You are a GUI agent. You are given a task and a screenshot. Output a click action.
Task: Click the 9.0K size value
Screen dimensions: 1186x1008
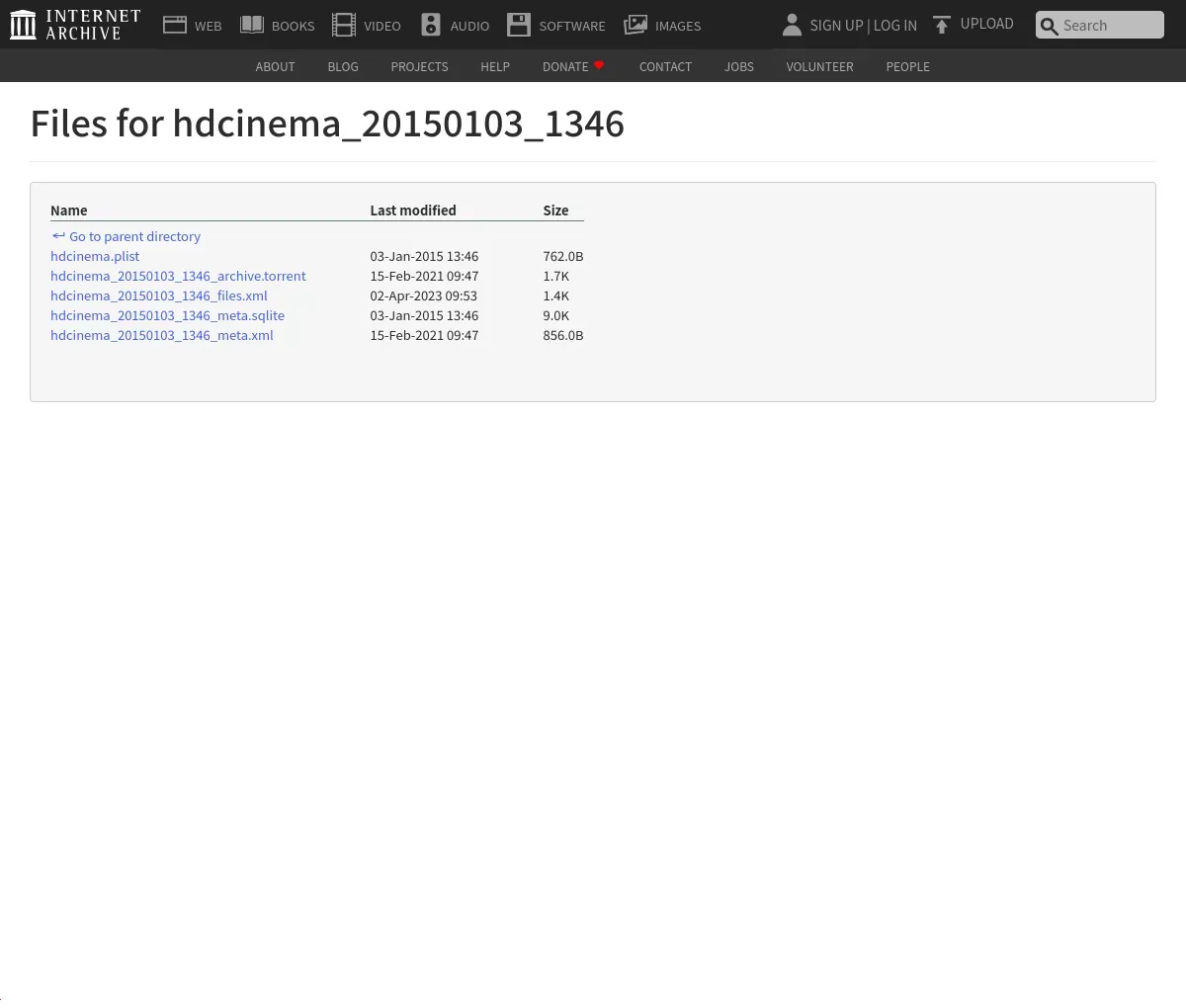point(555,315)
